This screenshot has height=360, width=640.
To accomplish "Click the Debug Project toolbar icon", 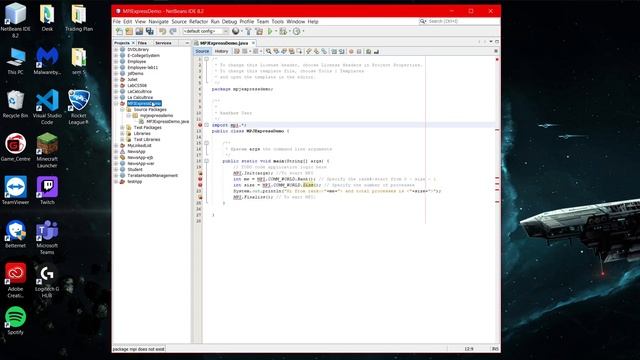I will [x=282, y=31].
